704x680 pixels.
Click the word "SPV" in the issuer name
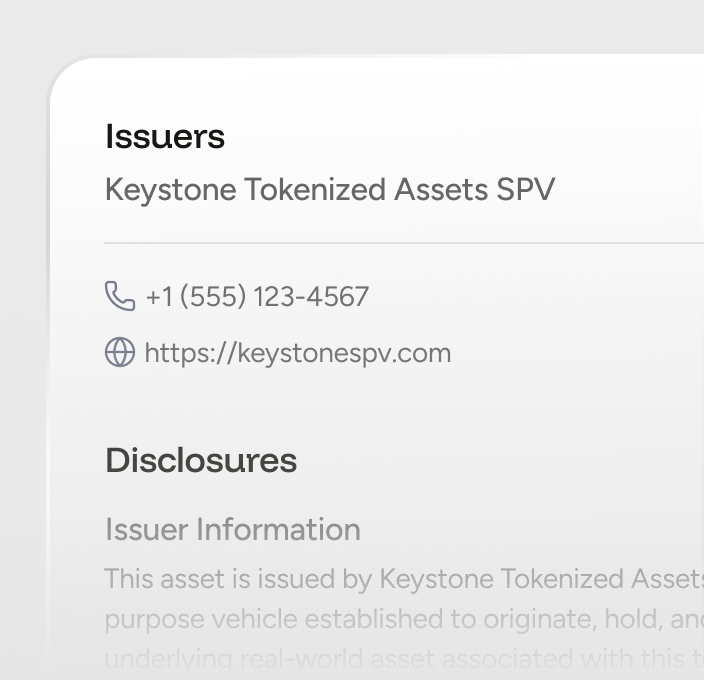pyautogui.click(x=526, y=189)
